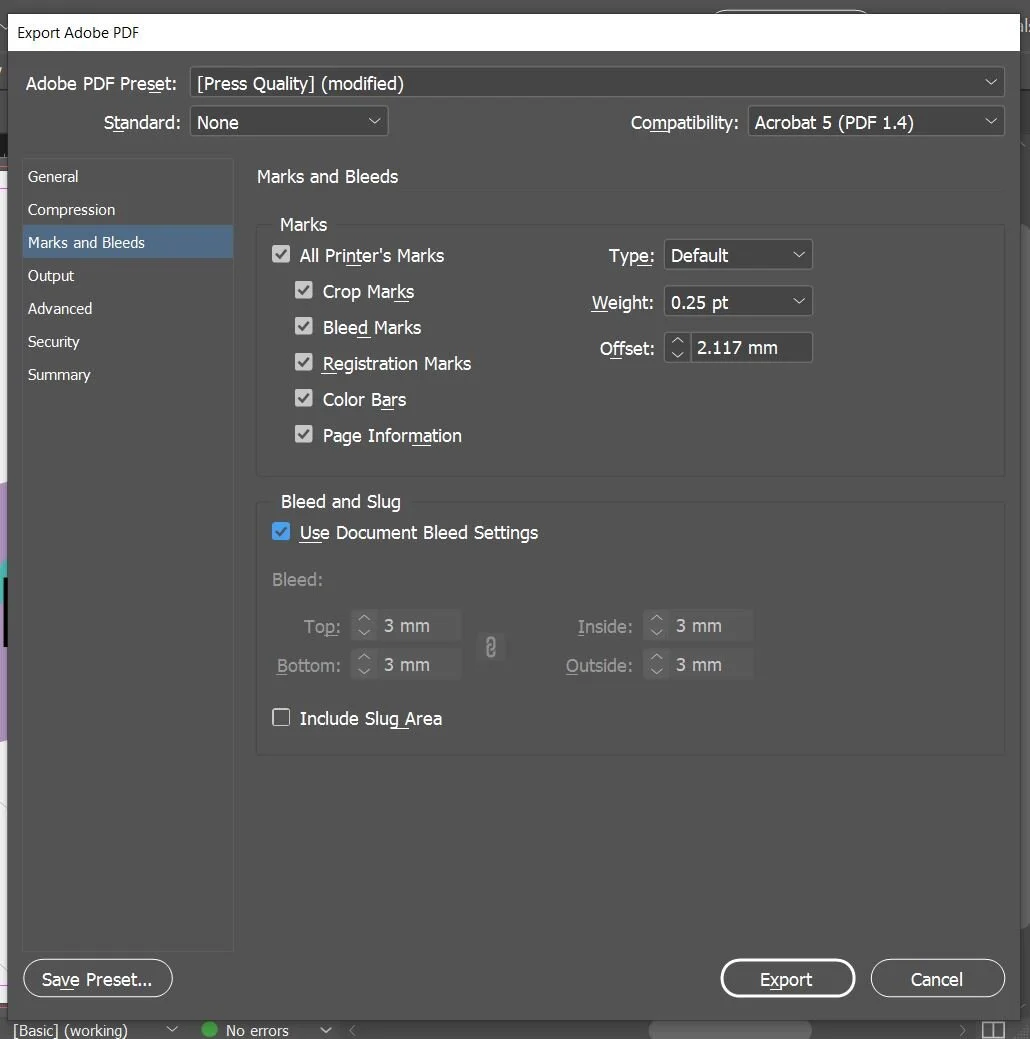
Task: Click the Top bleed down stepper arrow
Action: click(x=364, y=631)
